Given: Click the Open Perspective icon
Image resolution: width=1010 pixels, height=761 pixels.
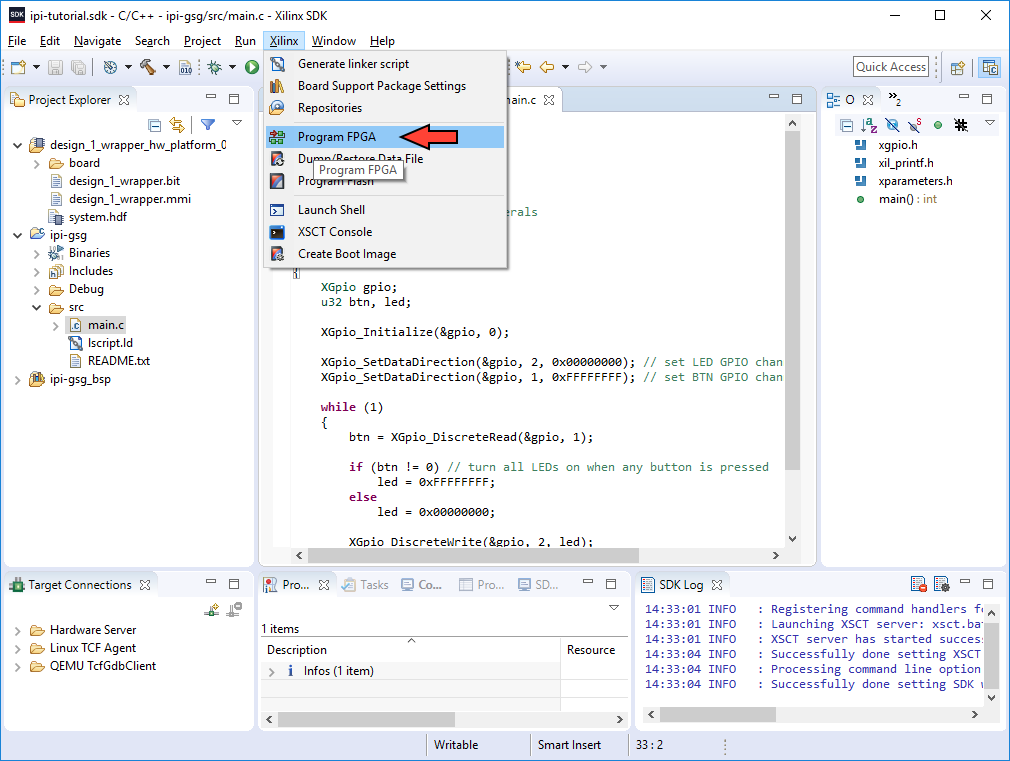Looking at the screenshot, I should click(958, 67).
